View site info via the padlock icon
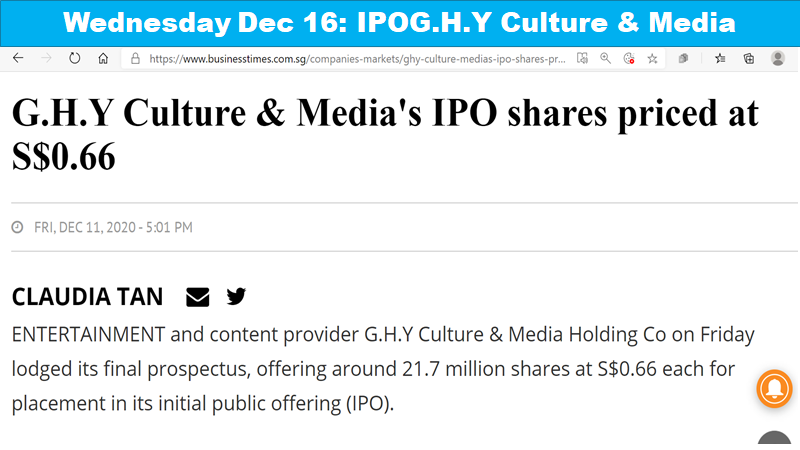The width and height of the screenshot is (800, 450). click(x=135, y=59)
